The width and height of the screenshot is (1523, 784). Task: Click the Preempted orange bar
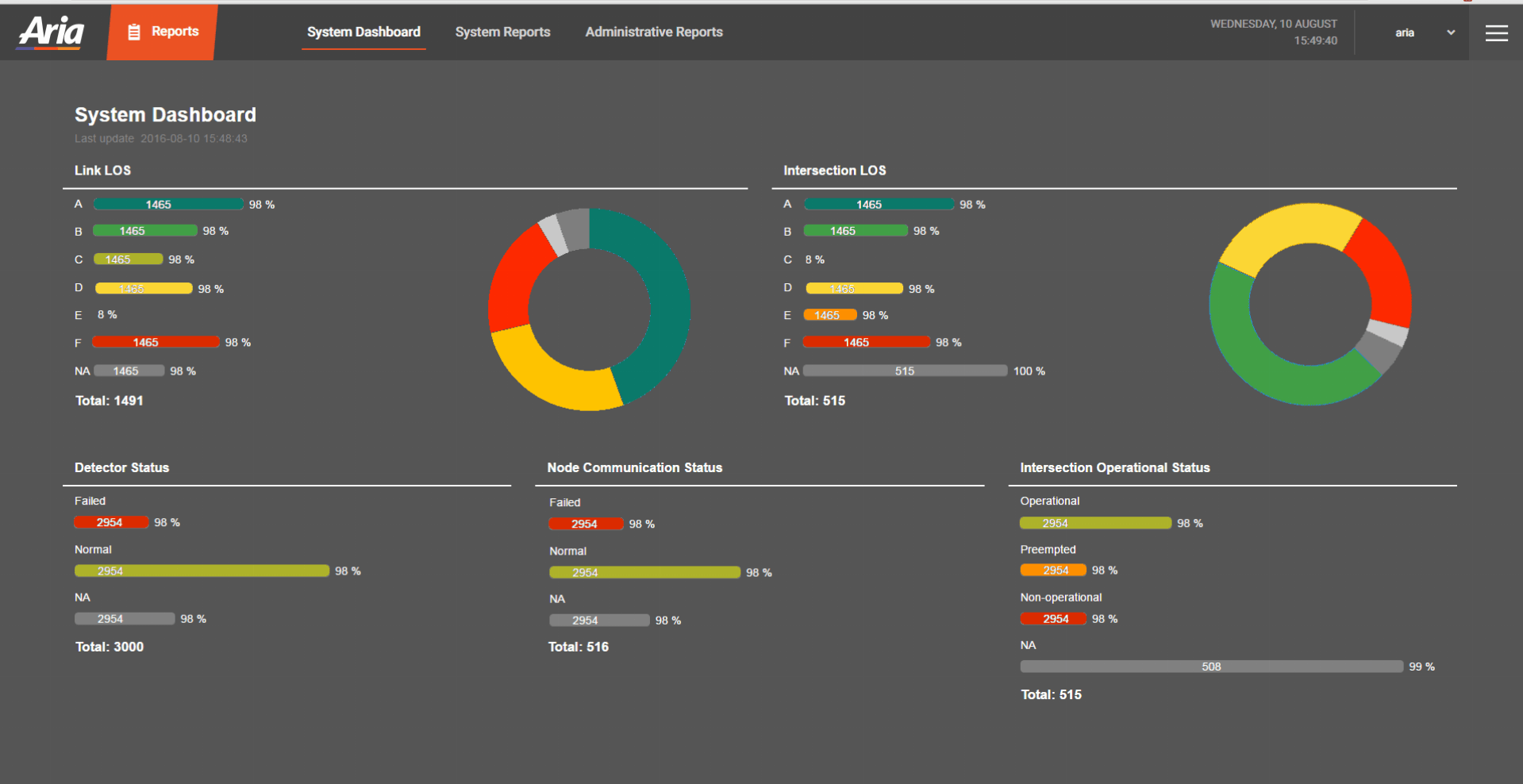click(1053, 570)
